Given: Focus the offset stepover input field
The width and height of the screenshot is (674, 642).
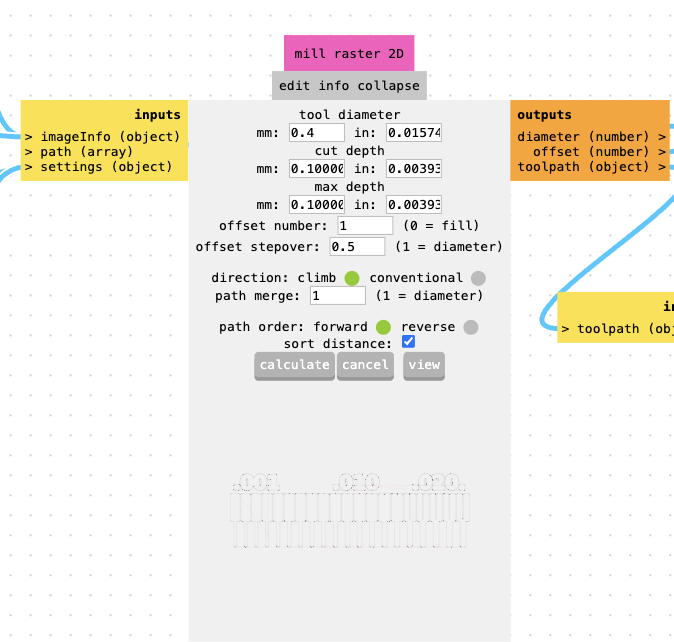Looking at the screenshot, I should (357, 246).
